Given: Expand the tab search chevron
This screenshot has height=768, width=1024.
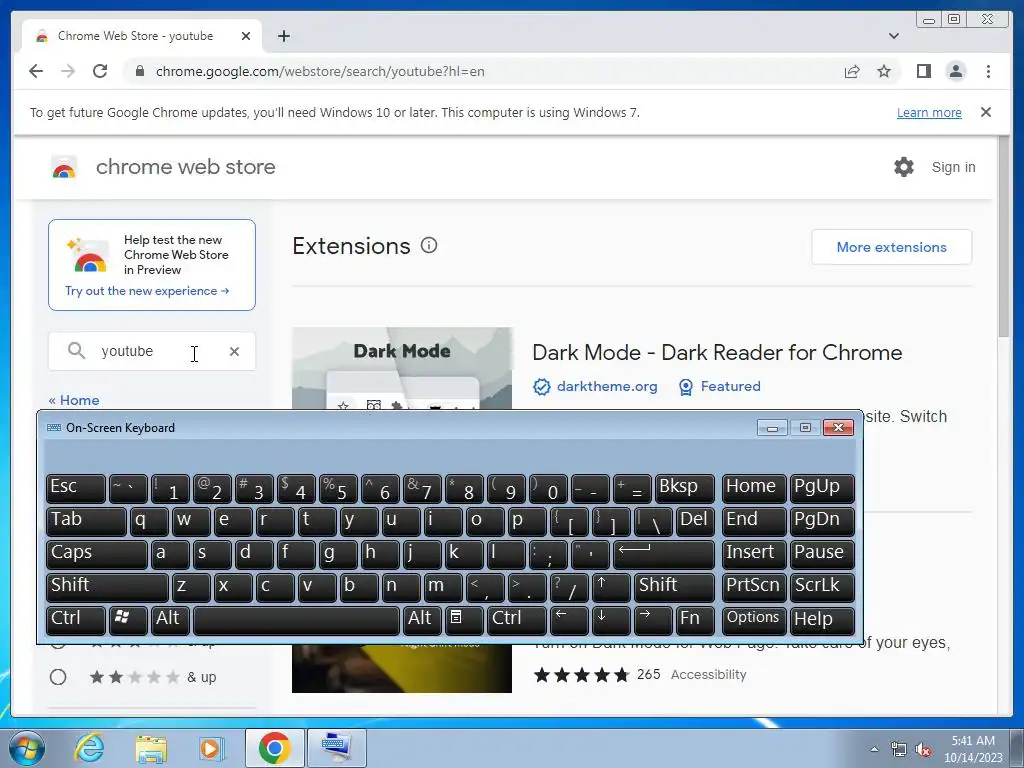Looking at the screenshot, I should (893, 36).
